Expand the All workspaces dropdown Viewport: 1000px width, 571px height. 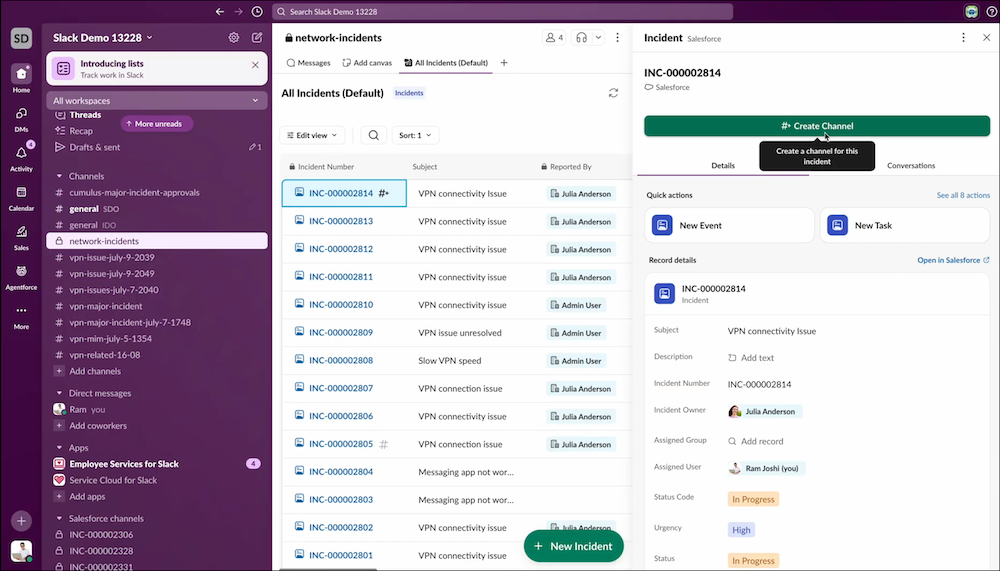156,101
